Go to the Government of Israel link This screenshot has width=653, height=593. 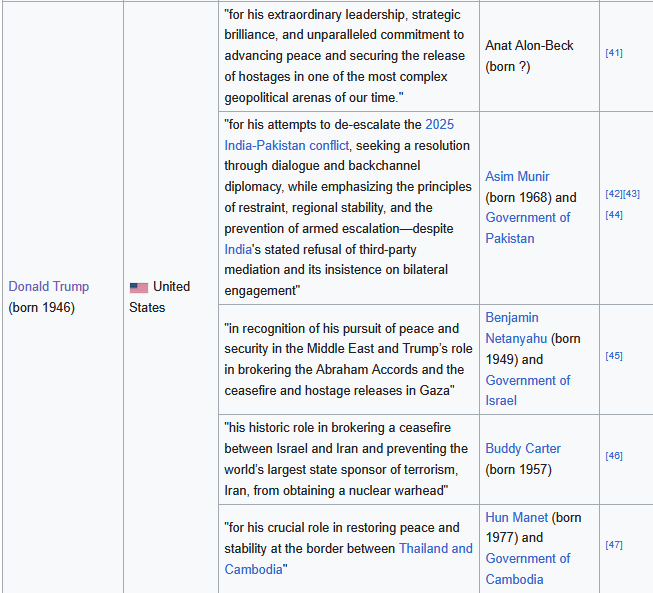(527, 390)
